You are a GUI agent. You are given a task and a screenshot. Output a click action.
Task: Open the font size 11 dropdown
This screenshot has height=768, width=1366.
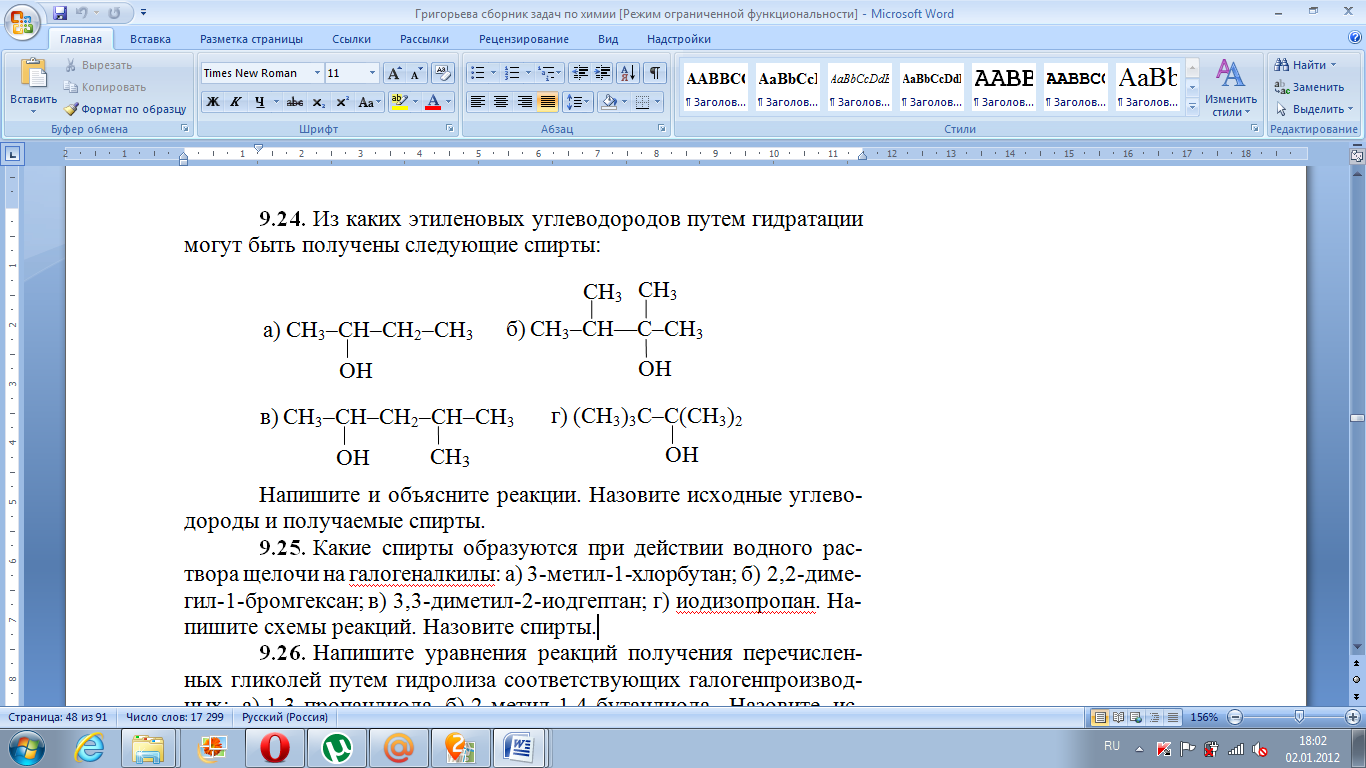373,73
